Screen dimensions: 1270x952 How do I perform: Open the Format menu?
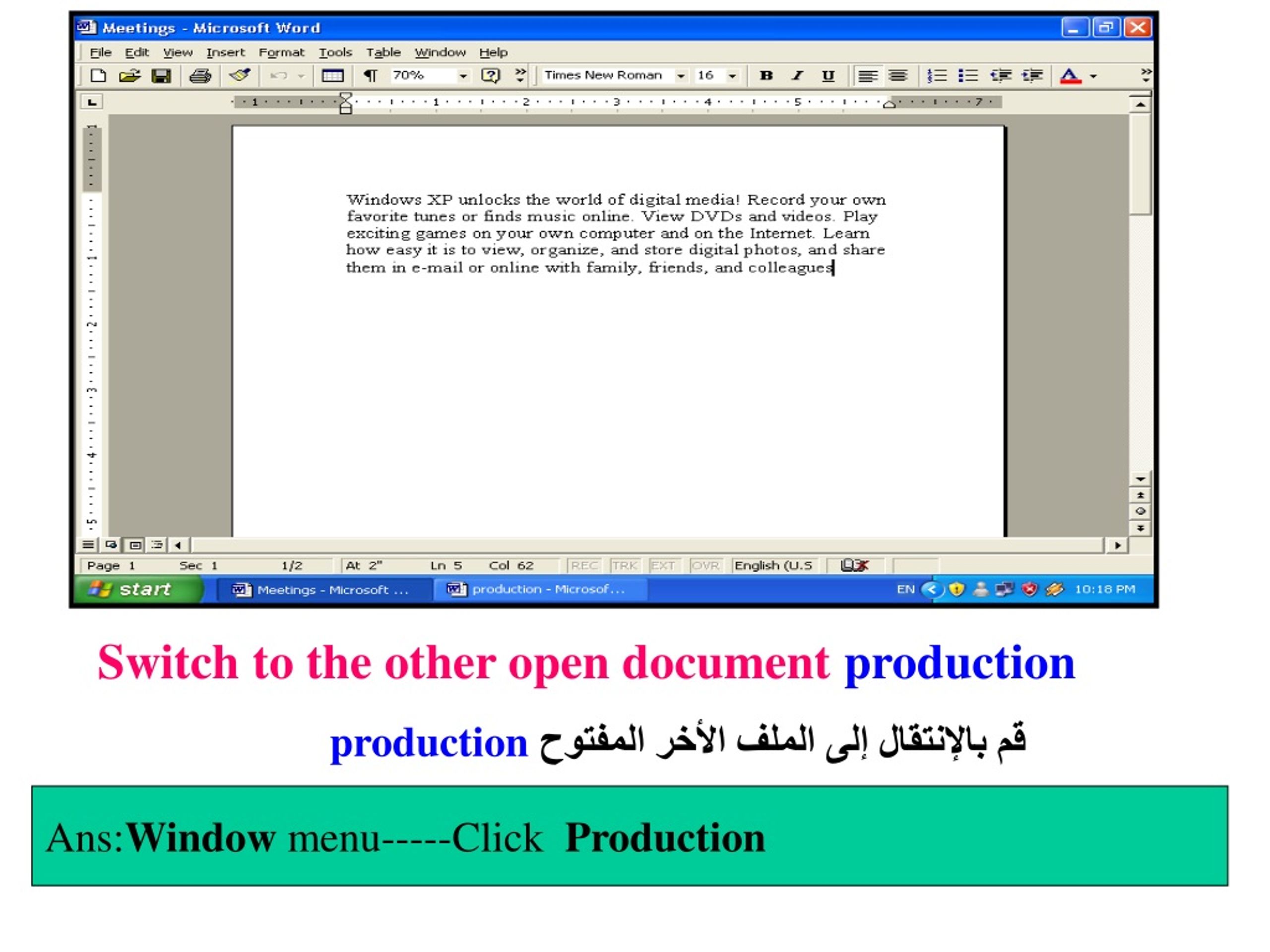pyautogui.click(x=281, y=52)
